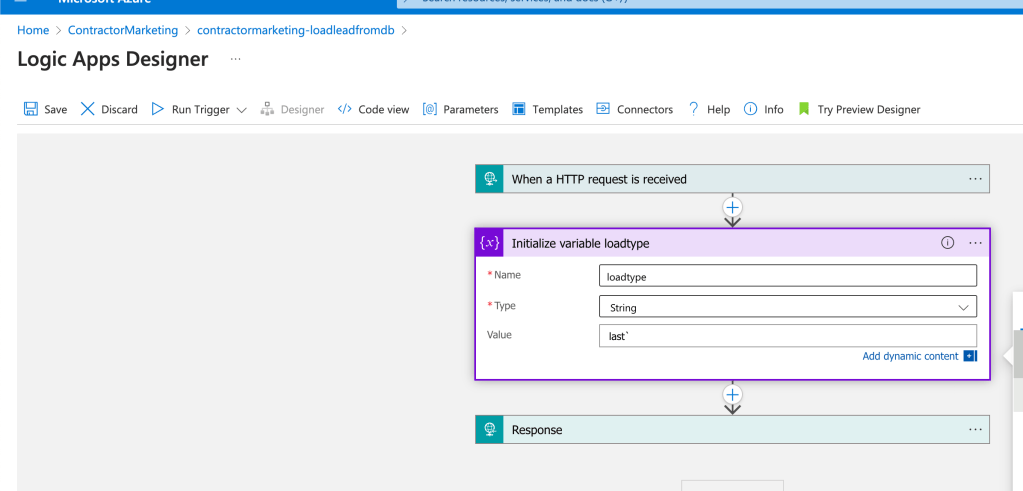This screenshot has width=1023, height=491.
Task: Open Templates from the toolbar
Action: coord(557,110)
